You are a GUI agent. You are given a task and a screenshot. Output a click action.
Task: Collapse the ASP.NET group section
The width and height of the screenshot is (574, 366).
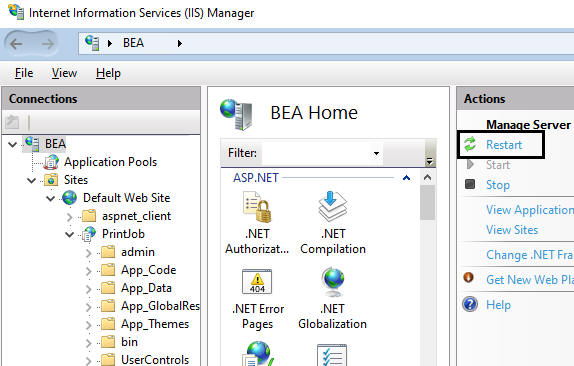pos(406,178)
